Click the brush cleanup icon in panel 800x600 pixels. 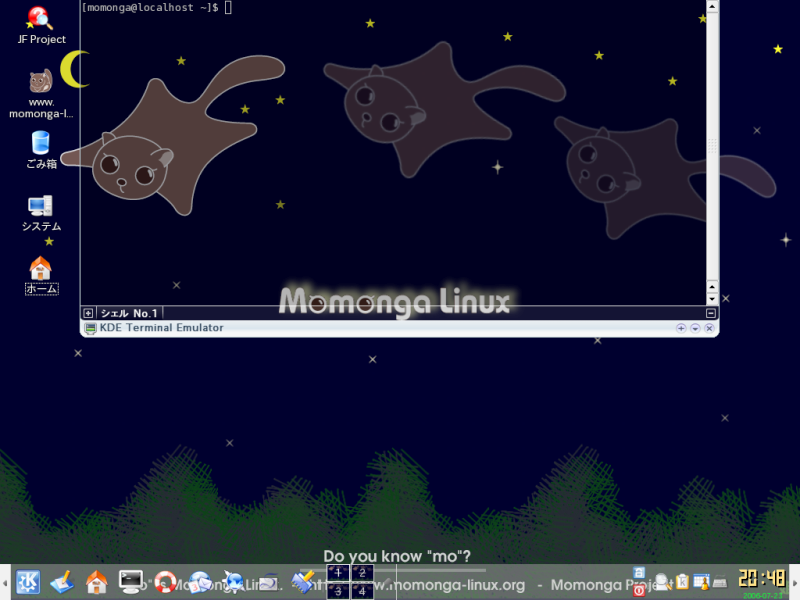(x=303, y=582)
